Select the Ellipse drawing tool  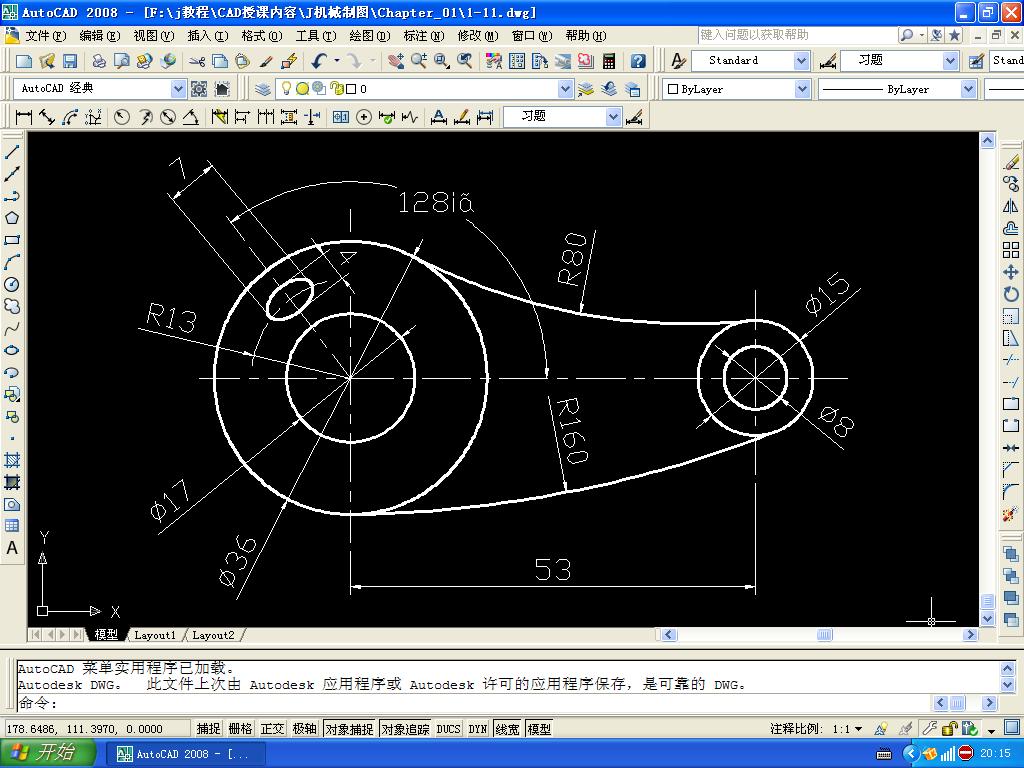point(12,350)
